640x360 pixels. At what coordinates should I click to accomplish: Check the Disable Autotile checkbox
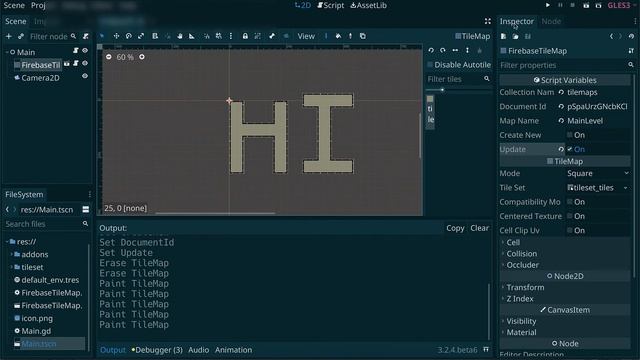tap(430, 65)
